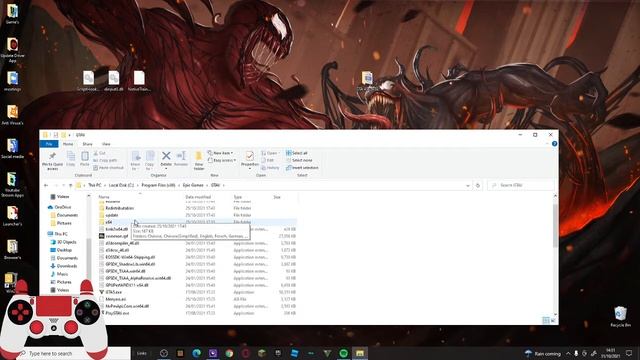Select Desktop in navigation pane
The height and width of the screenshot is (360, 640).
(x=61, y=250)
